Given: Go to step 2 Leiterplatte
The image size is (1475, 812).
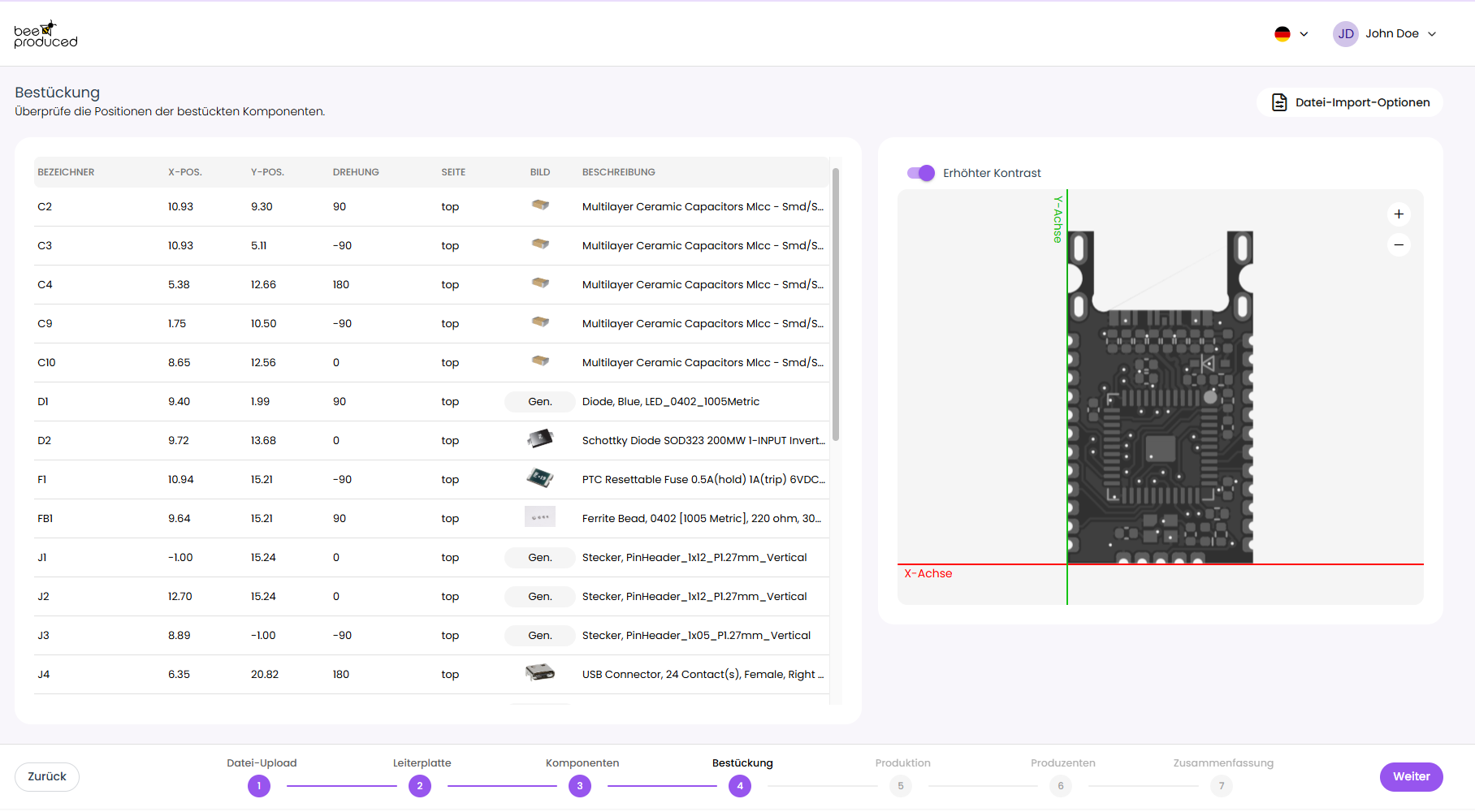Looking at the screenshot, I should click(420, 785).
